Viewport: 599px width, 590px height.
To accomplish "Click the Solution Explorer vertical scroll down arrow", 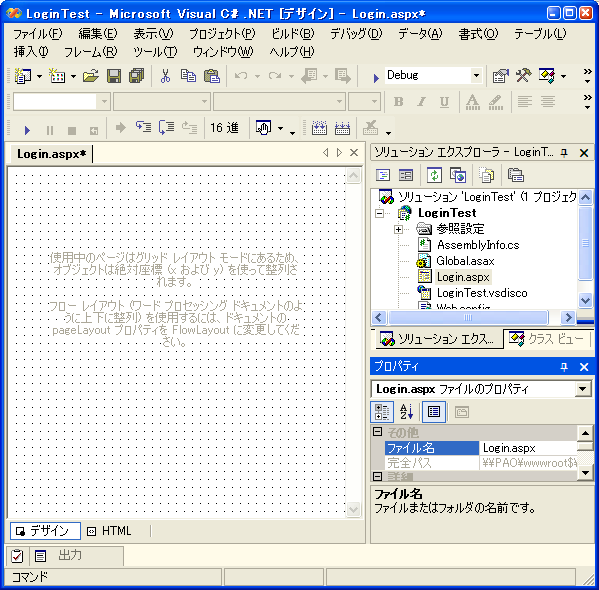I will click(x=585, y=300).
